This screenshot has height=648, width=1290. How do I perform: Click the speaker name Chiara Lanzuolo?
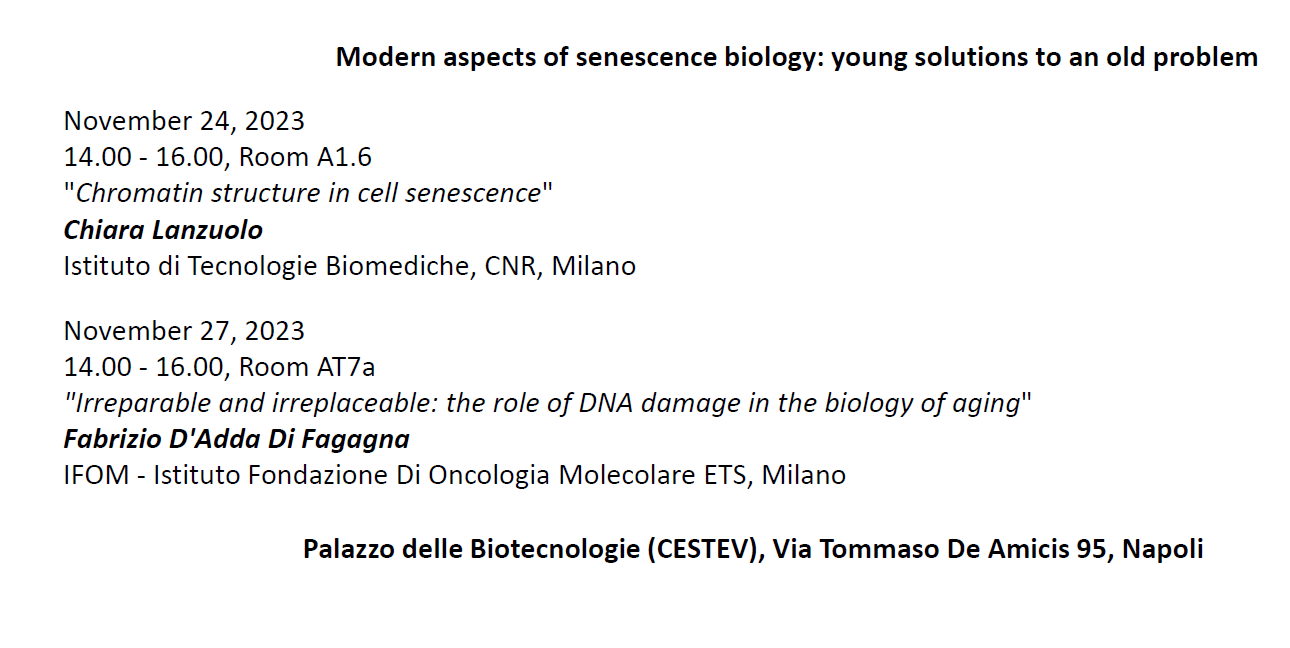click(x=163, y=230)
